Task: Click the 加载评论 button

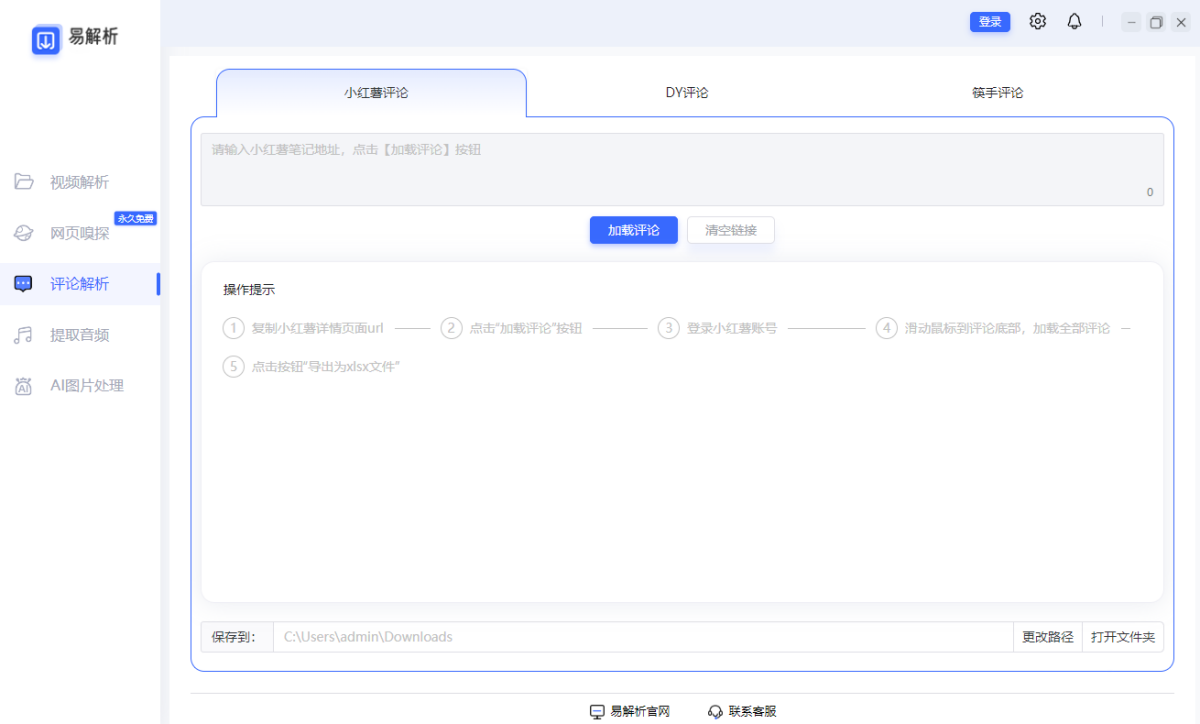Action: pos(633,230)
